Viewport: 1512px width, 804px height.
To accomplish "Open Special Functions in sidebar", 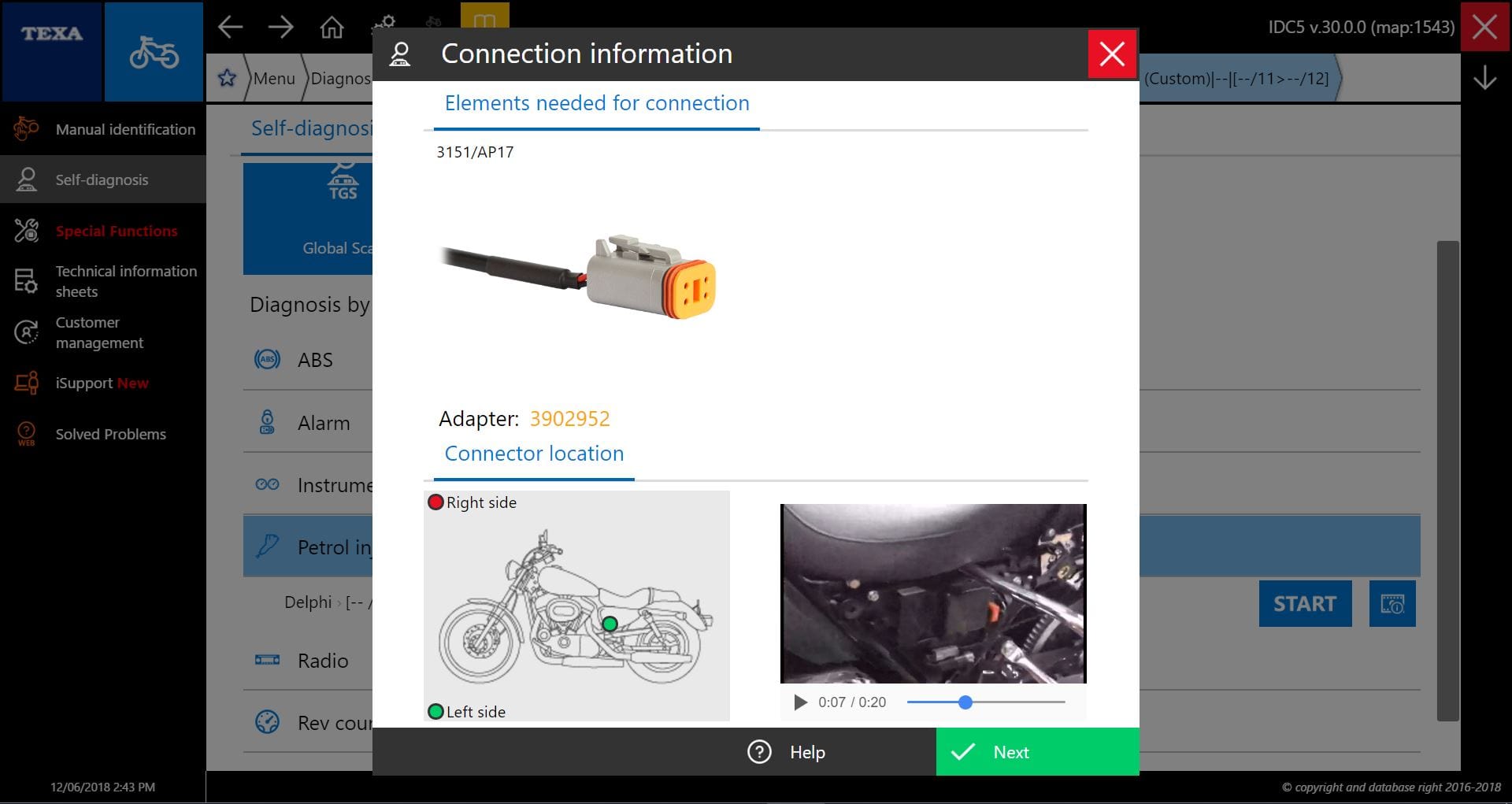I will coord(116,231).
